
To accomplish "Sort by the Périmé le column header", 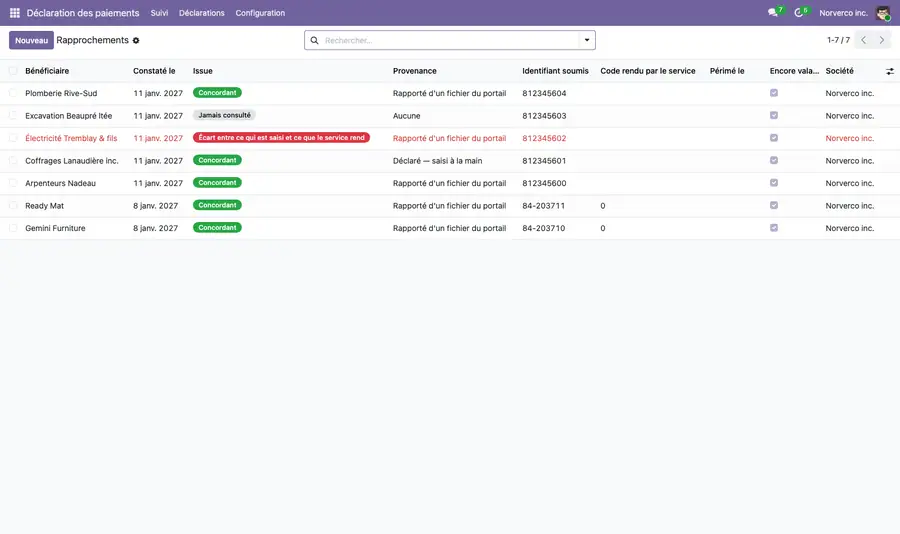I will coord(727,71).
